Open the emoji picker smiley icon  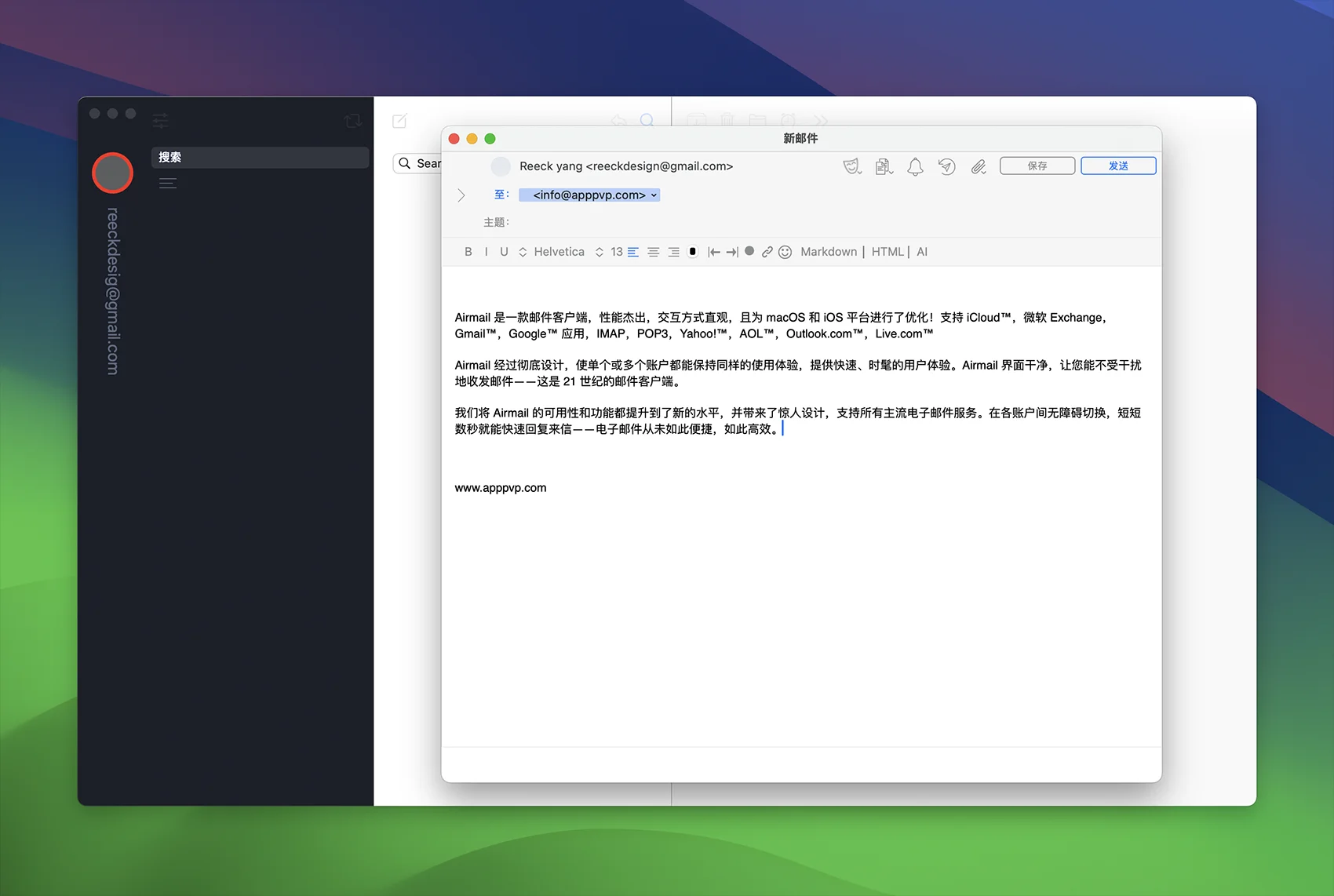point(785,252)
